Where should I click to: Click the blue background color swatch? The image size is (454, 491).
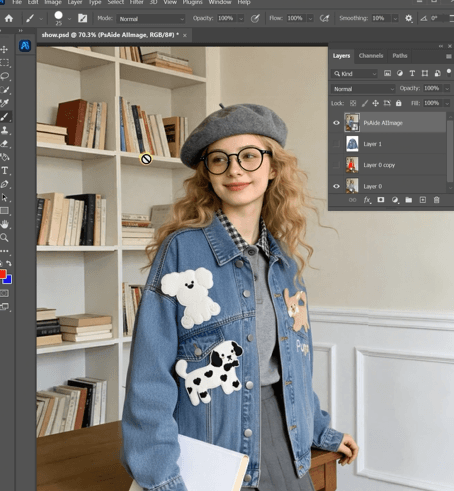point(8,280)
